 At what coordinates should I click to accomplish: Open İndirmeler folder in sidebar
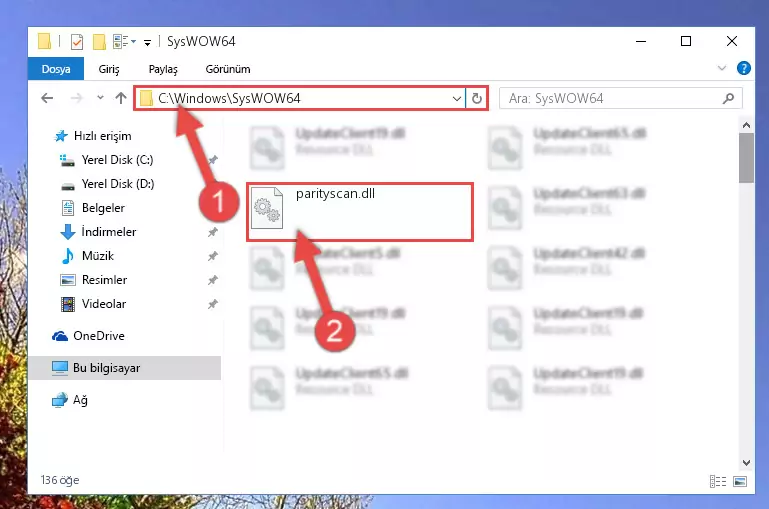tap(109, 232)
